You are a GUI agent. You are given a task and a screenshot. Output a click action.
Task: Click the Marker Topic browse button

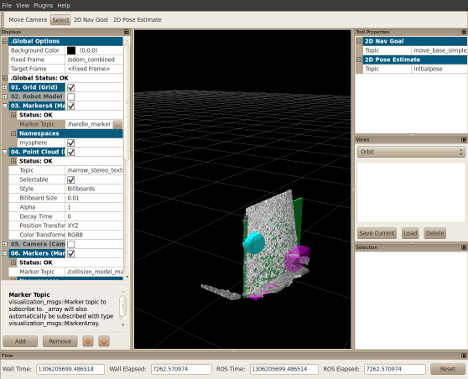click(118, 124)
